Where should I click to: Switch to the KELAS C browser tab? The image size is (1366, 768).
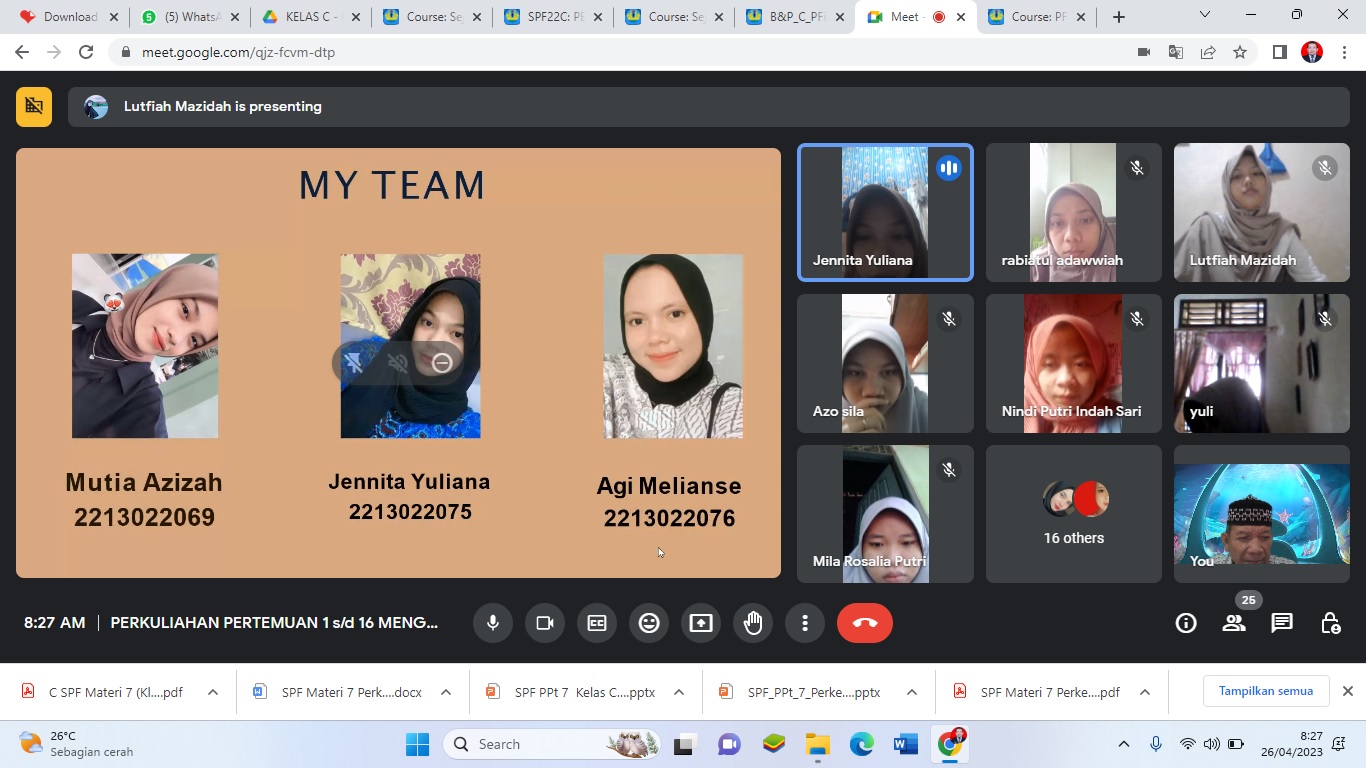[307, 17]
